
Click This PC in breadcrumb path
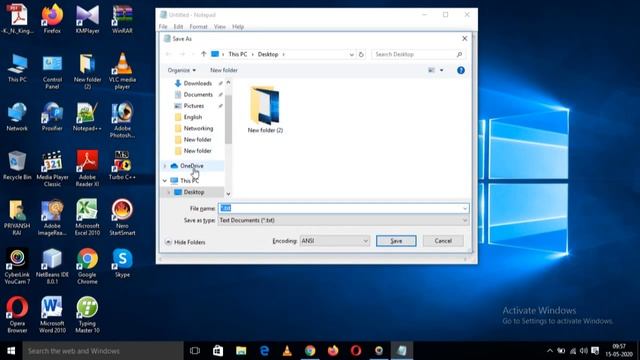tap(238, 54)
